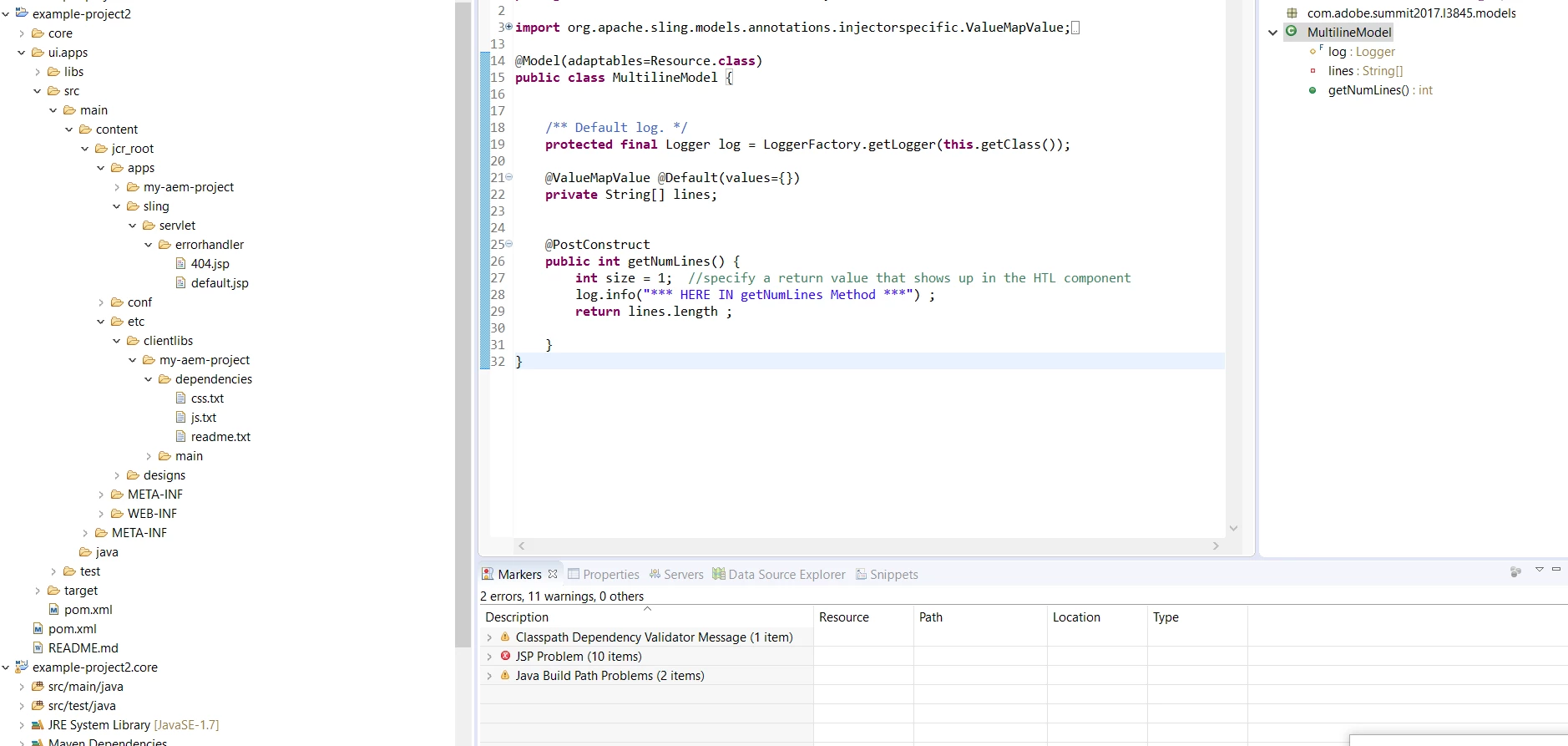Select the css.txt file icon
The width and height of the screenshot is (1568, 746).
click(x=181, y=398)
